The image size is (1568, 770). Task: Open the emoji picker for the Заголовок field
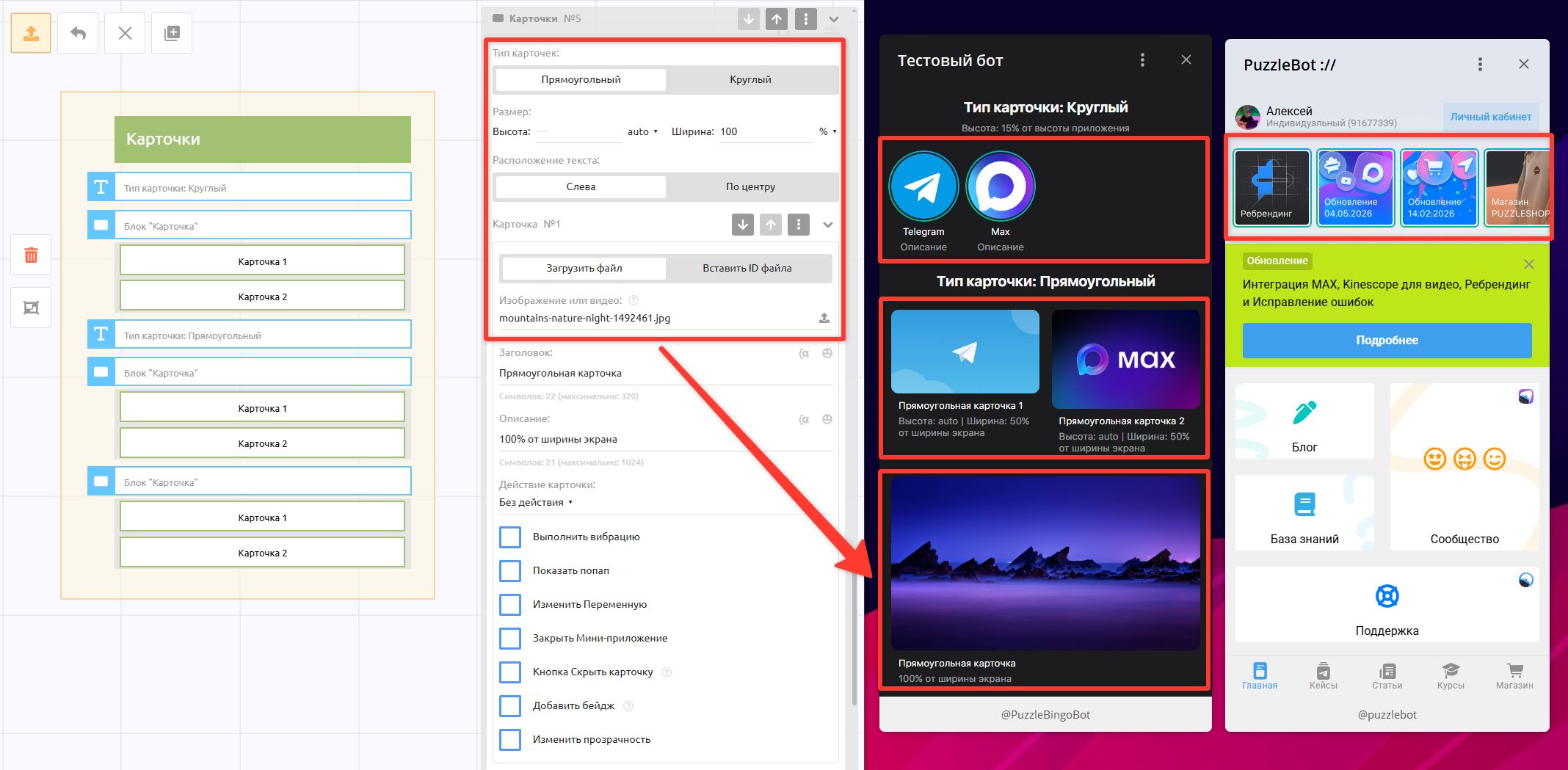(x=827, y=353)
